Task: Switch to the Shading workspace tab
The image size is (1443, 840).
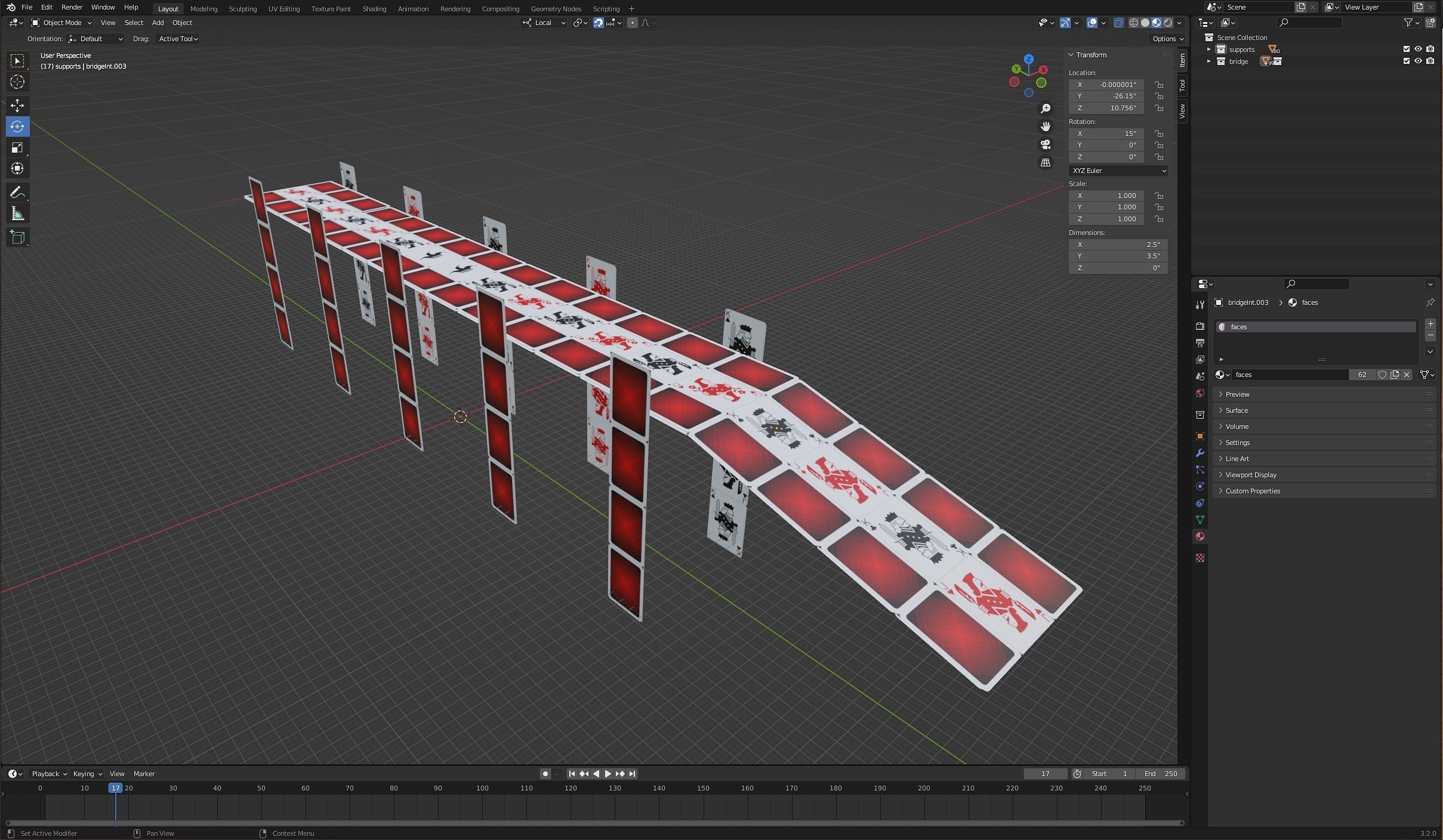Action: point(374,8)
